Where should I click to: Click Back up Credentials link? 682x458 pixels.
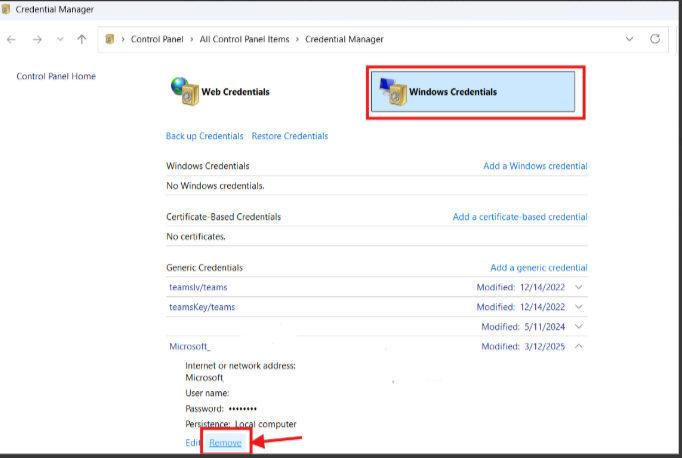204,136
